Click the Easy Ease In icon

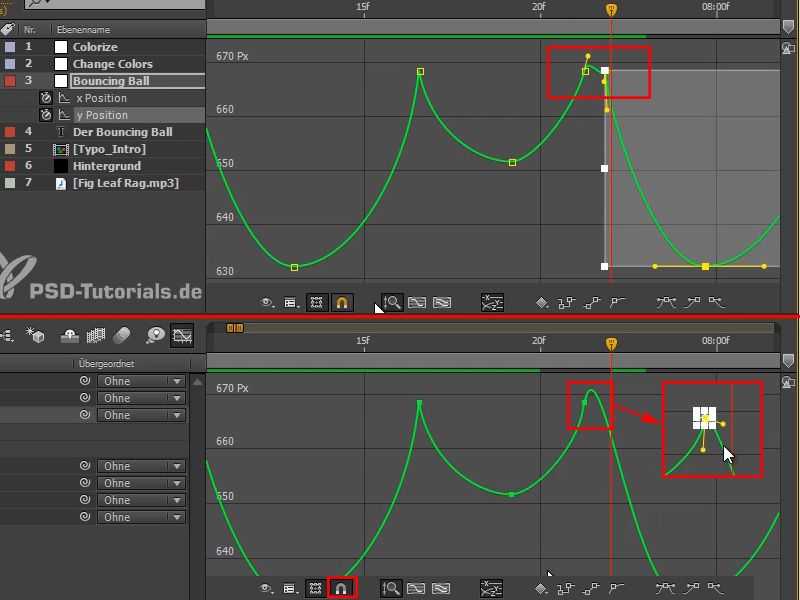click(693, 303)
